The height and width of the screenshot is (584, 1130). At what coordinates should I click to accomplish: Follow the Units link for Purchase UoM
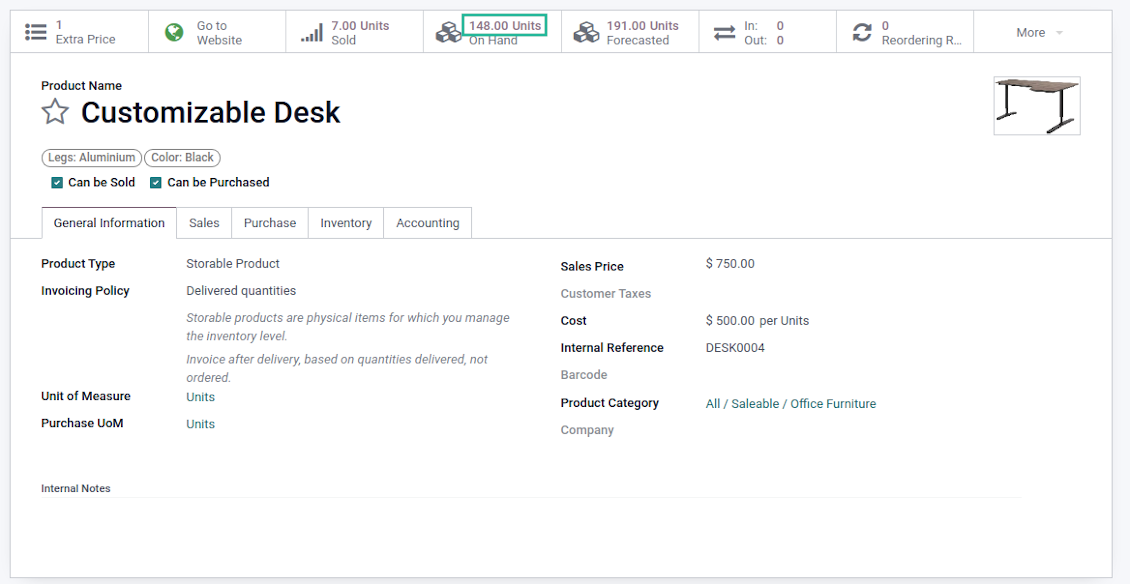200,424
